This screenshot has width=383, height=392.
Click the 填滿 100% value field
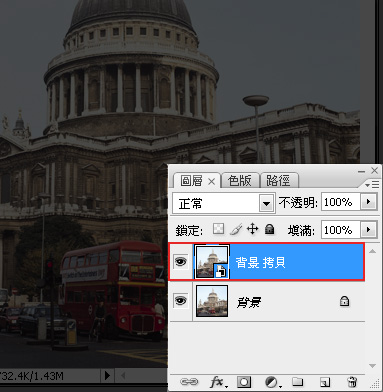[x=340, y=229]
